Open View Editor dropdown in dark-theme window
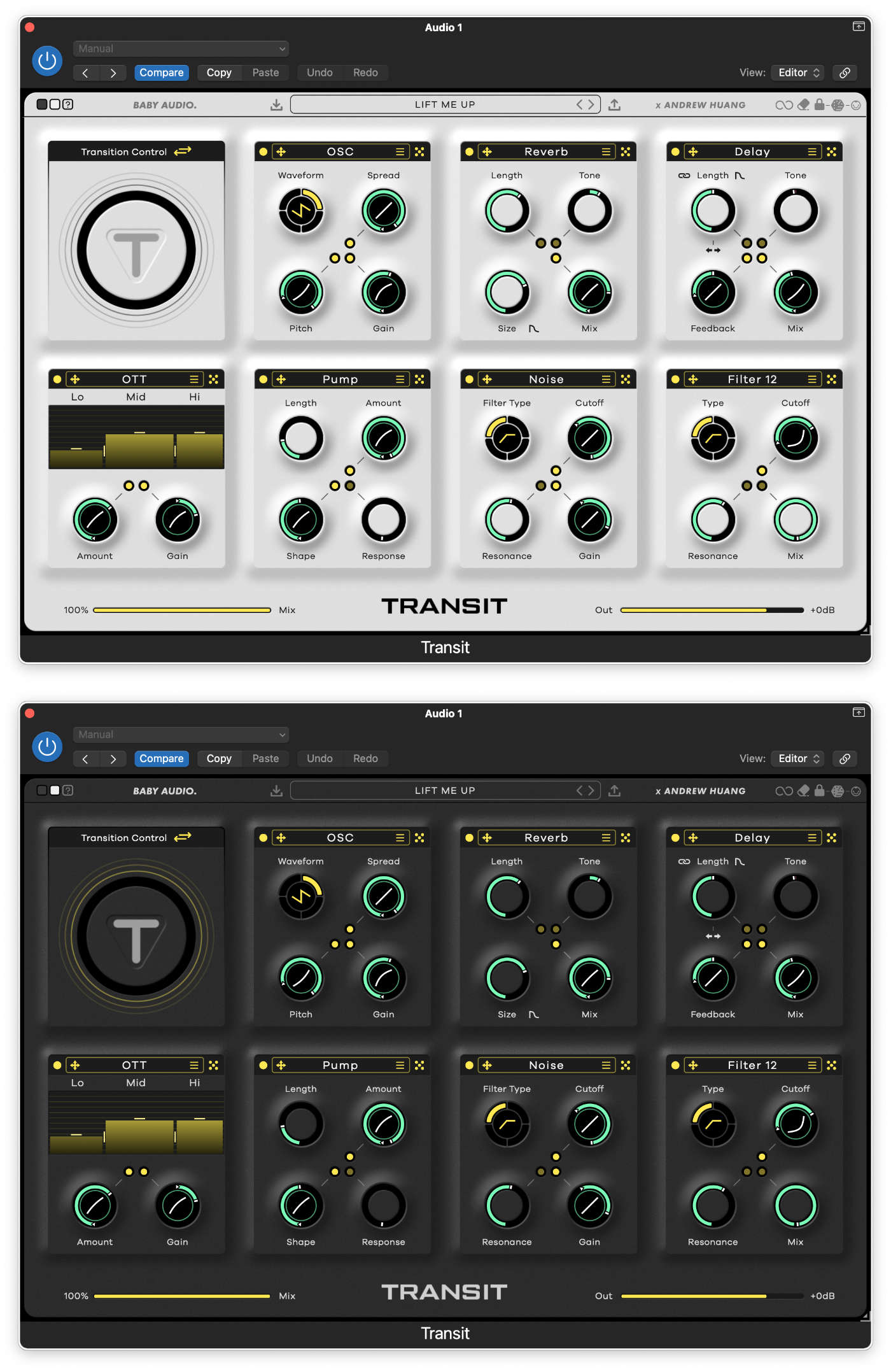 click(x=798, y=758)
